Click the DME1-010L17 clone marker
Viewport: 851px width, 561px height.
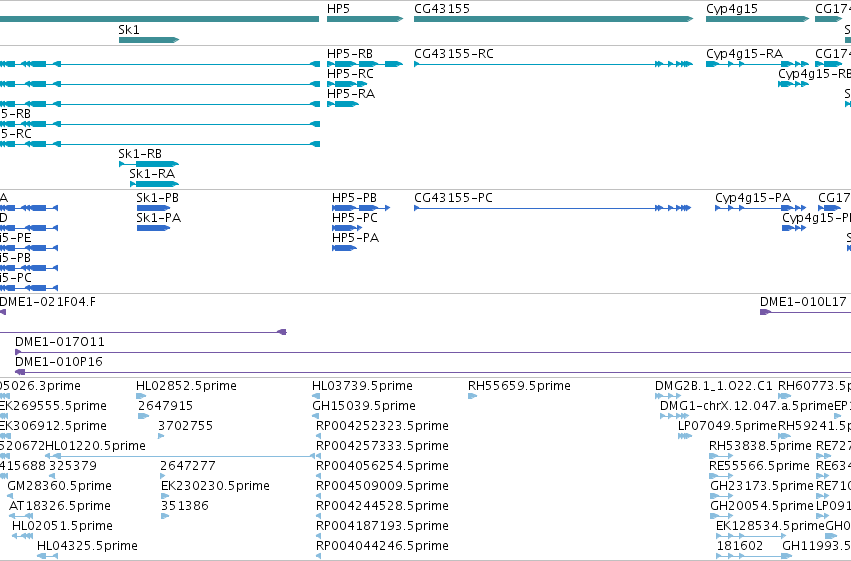pyautogui.click(x=765, y=312)
